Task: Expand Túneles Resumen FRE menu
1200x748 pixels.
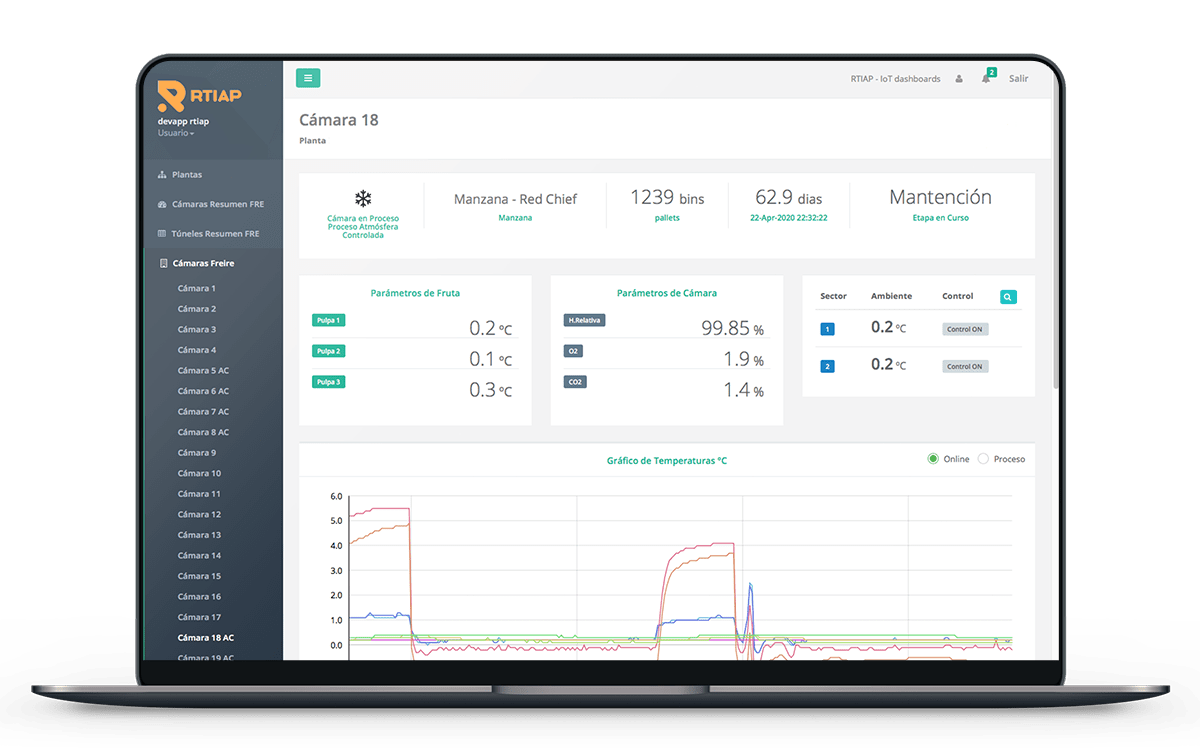Action: pos(214,234)
